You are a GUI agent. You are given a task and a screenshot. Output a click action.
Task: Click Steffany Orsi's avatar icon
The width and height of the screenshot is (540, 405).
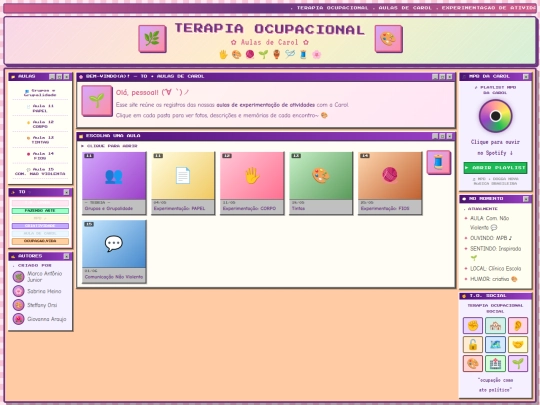click(x=19, y=305)
